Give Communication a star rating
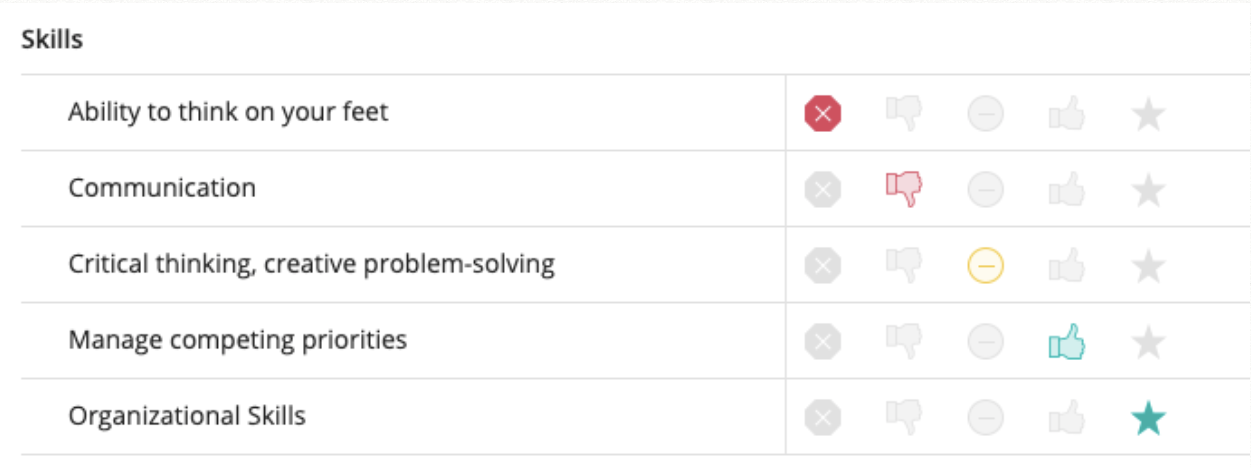 point(1148,190)
